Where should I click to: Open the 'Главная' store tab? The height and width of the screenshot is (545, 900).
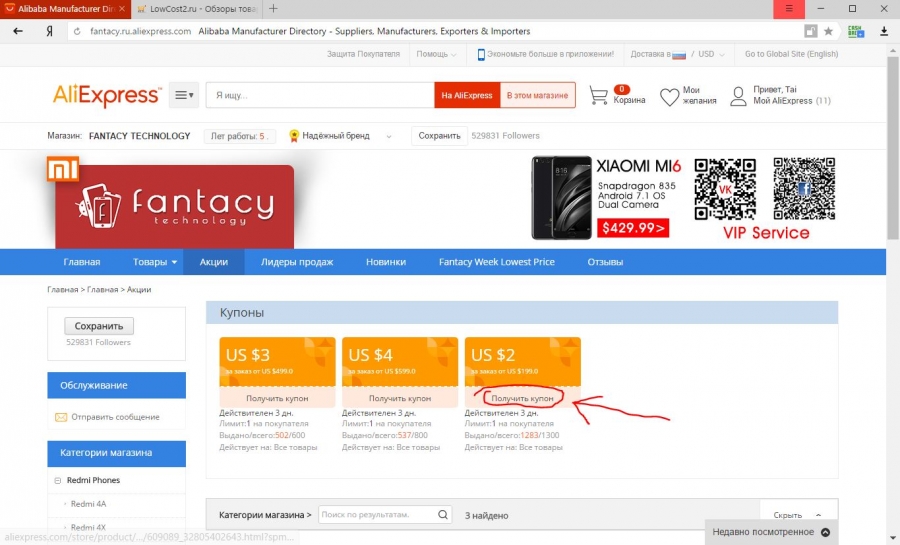(82, 262)
